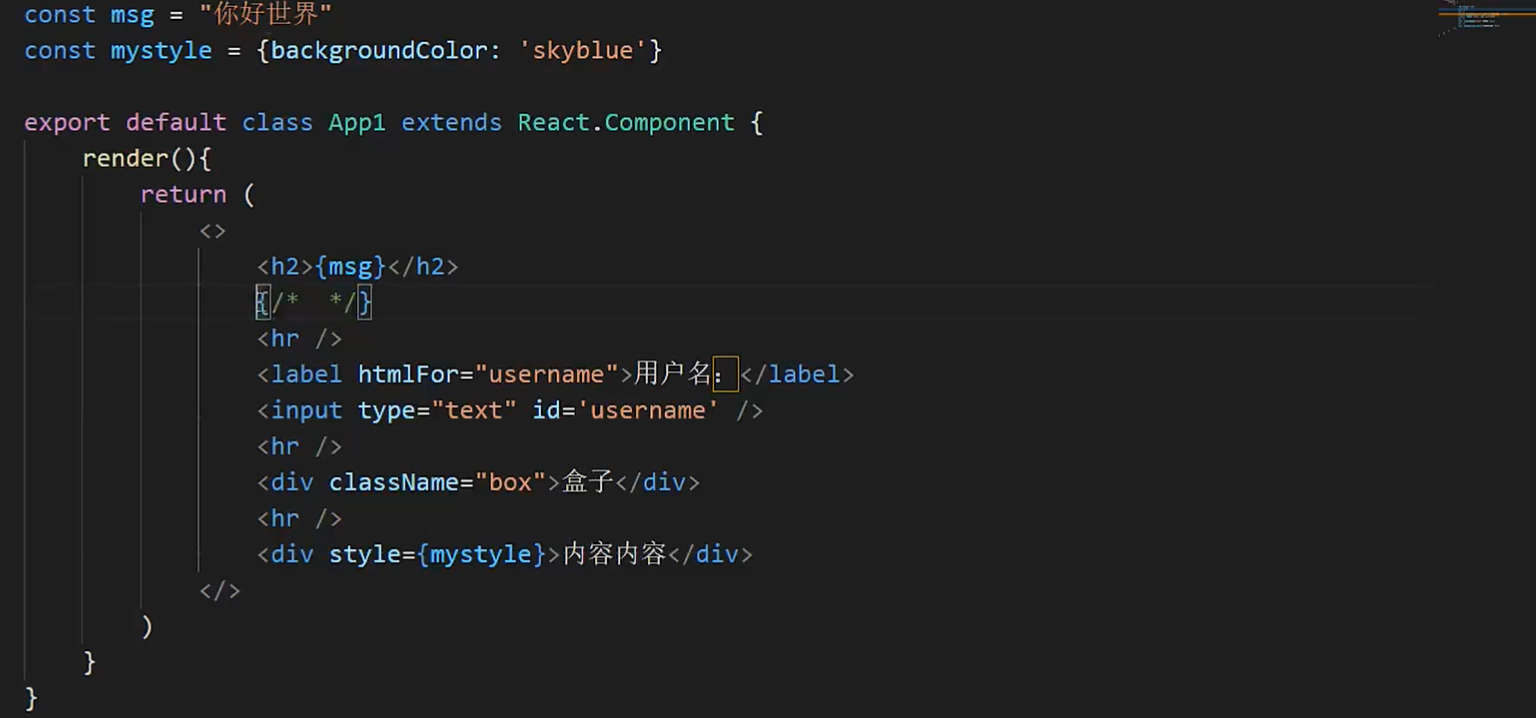Click the type="text" attribute value
Image resolution: width=1536 pixels, height=718 pixels.
click(473, 410)
